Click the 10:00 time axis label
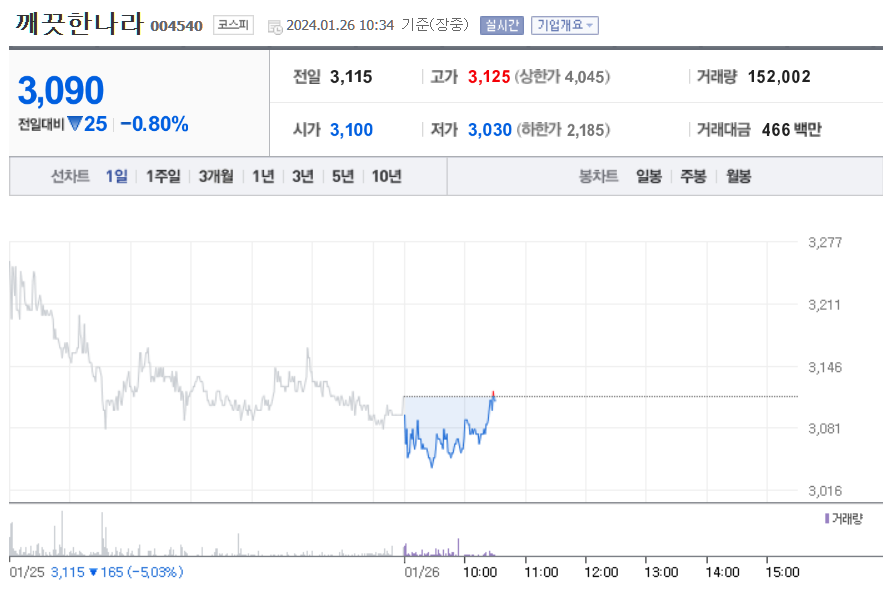 [480, 572]
